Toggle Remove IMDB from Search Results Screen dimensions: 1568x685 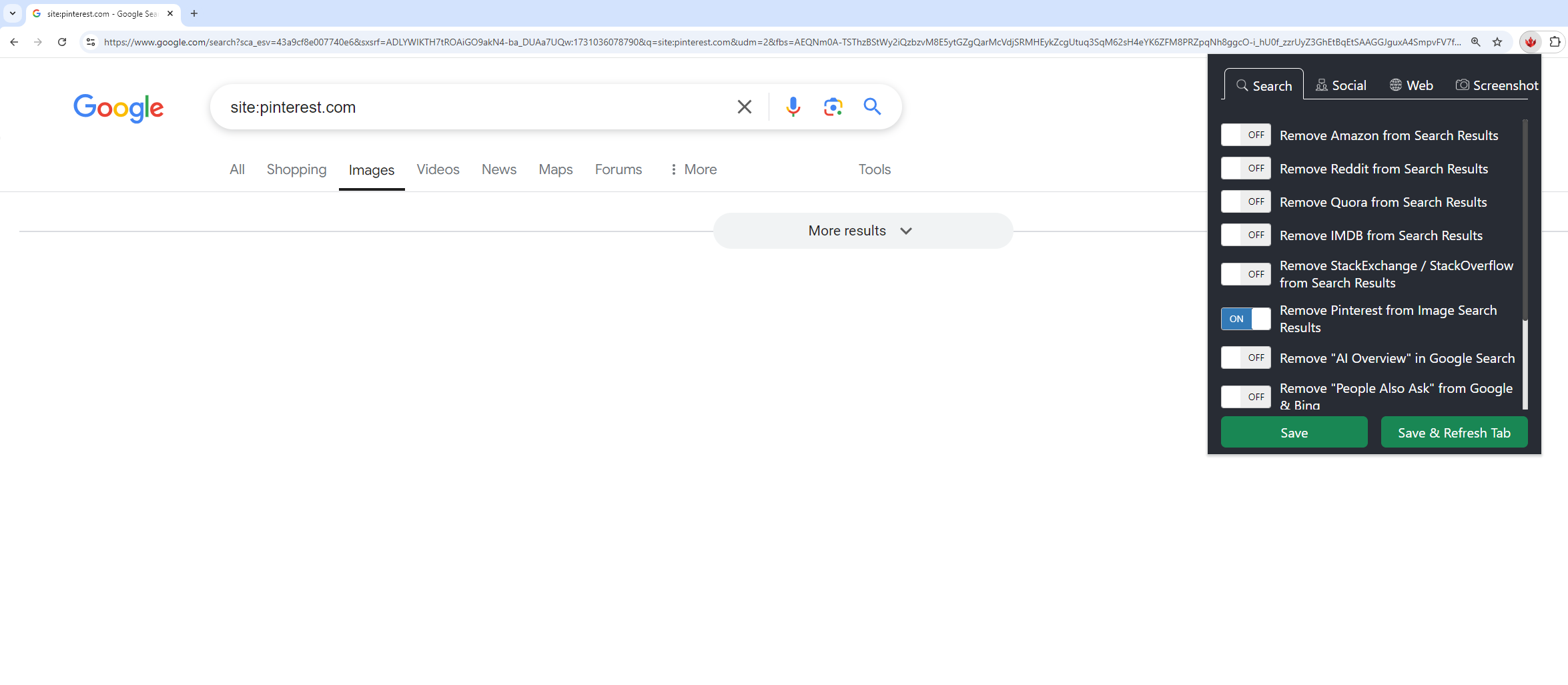point(1246,235)
